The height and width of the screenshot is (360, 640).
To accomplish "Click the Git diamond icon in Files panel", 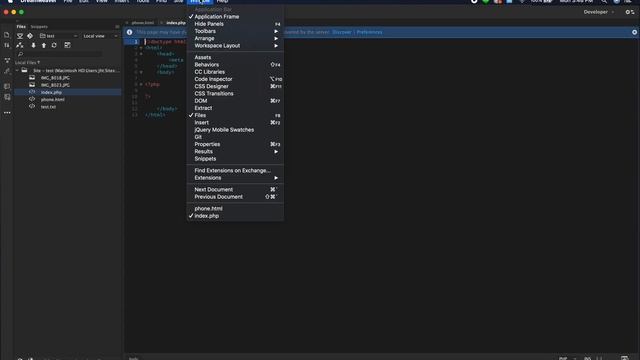I will click(x=30, y=36).
